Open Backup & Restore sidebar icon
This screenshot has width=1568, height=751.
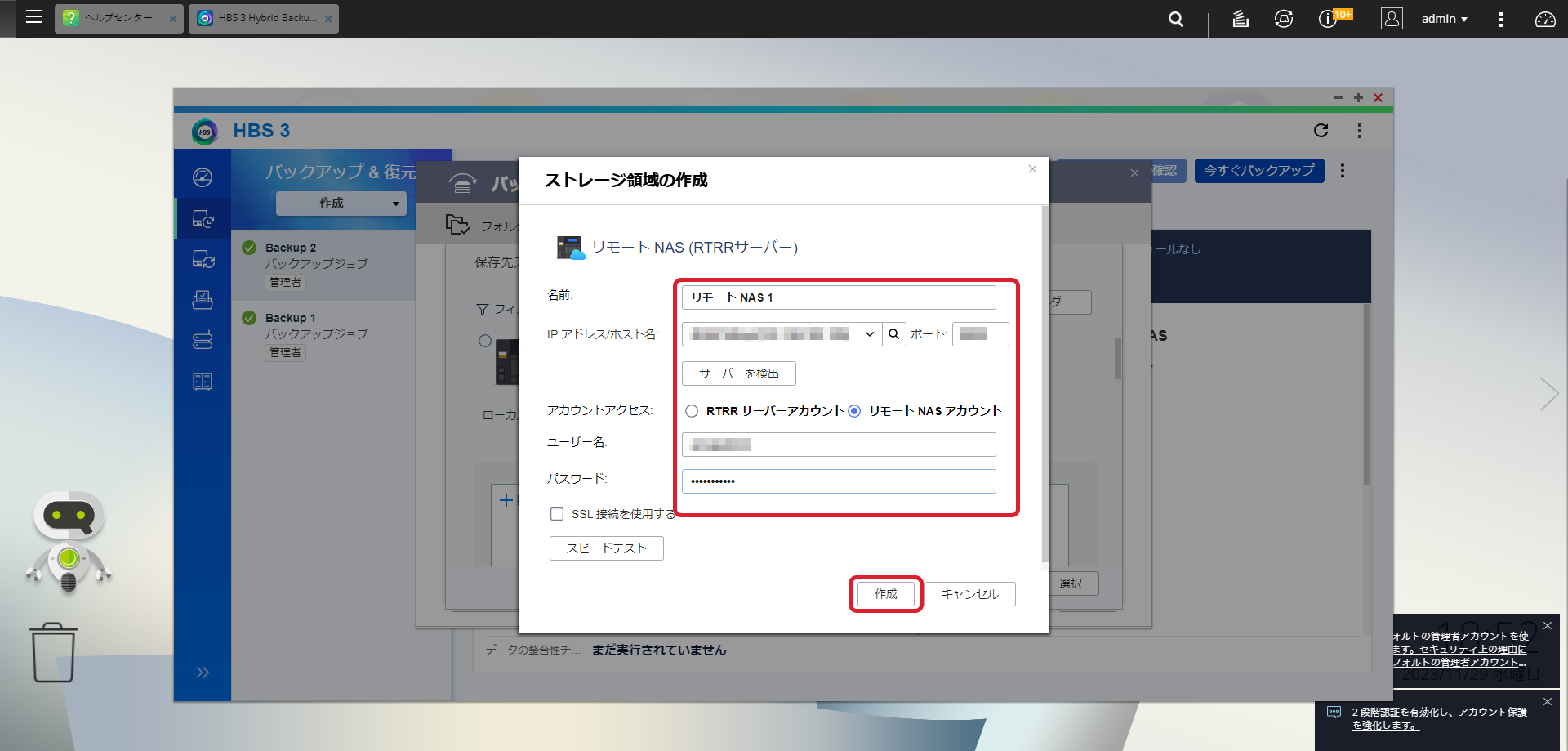pyautogui.click(x=203, y=218)
